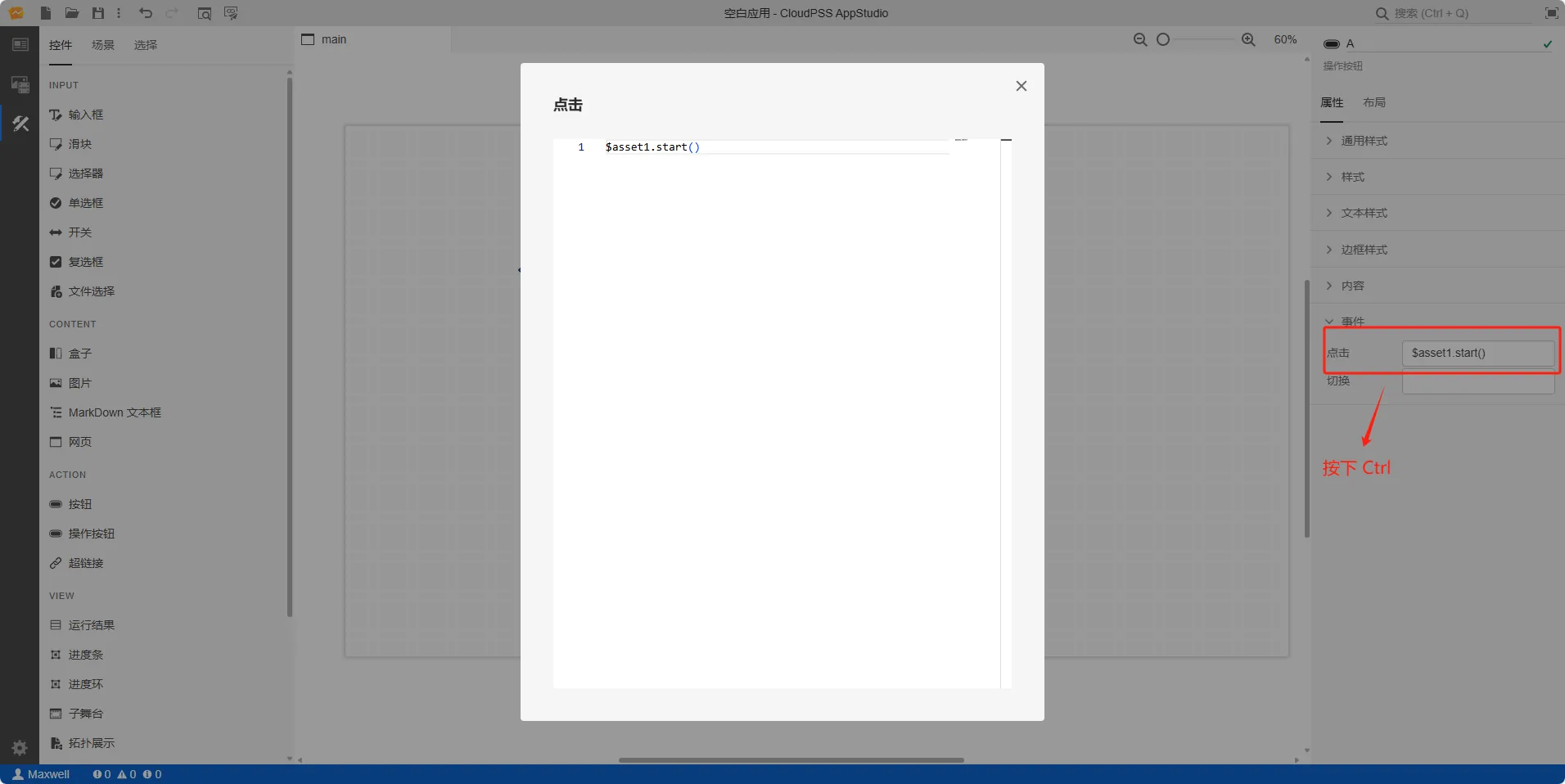Switch to the 场景 tab

click(x=103, y=45)
